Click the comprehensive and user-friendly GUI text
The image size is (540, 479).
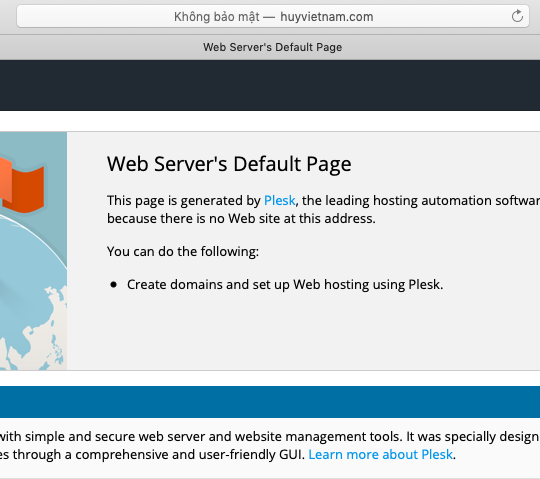point(190,455)
